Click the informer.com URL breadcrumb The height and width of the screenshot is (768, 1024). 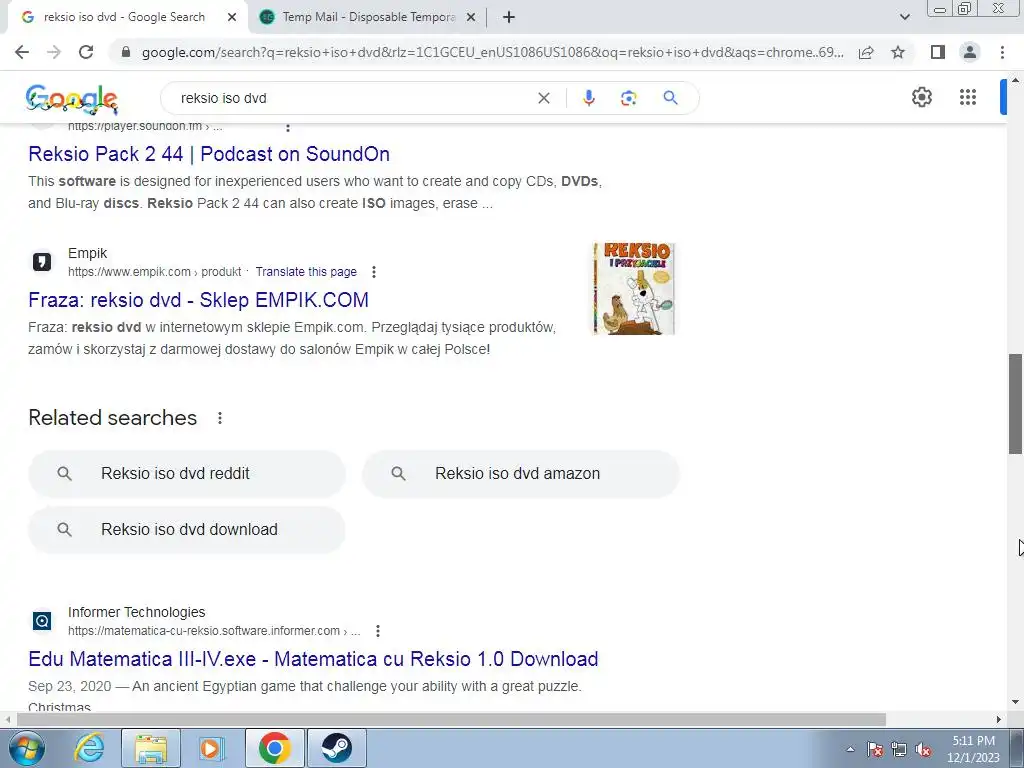pyautogui.click(x=214, y=631)
